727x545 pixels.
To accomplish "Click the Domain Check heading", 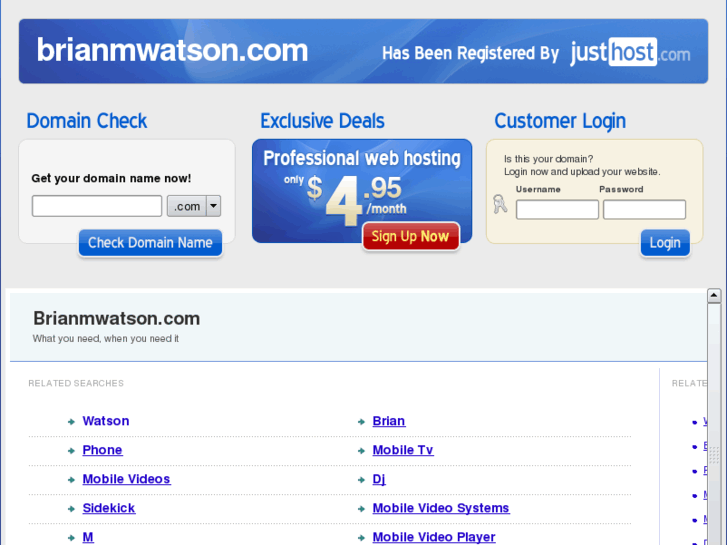I will [x=87, y=121].
